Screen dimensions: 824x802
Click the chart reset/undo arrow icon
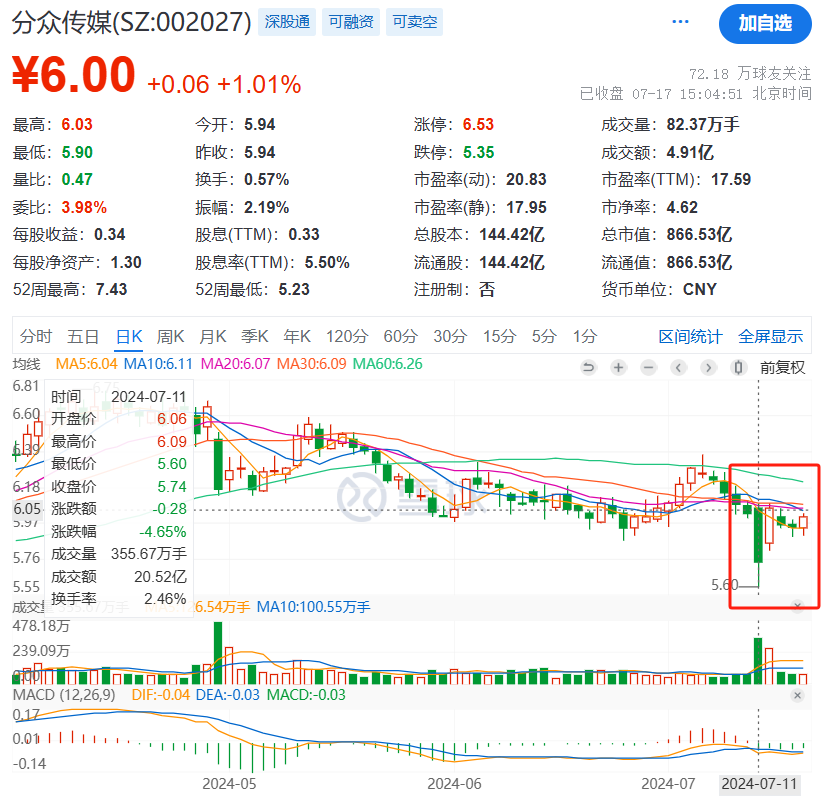tap(589, 367)
